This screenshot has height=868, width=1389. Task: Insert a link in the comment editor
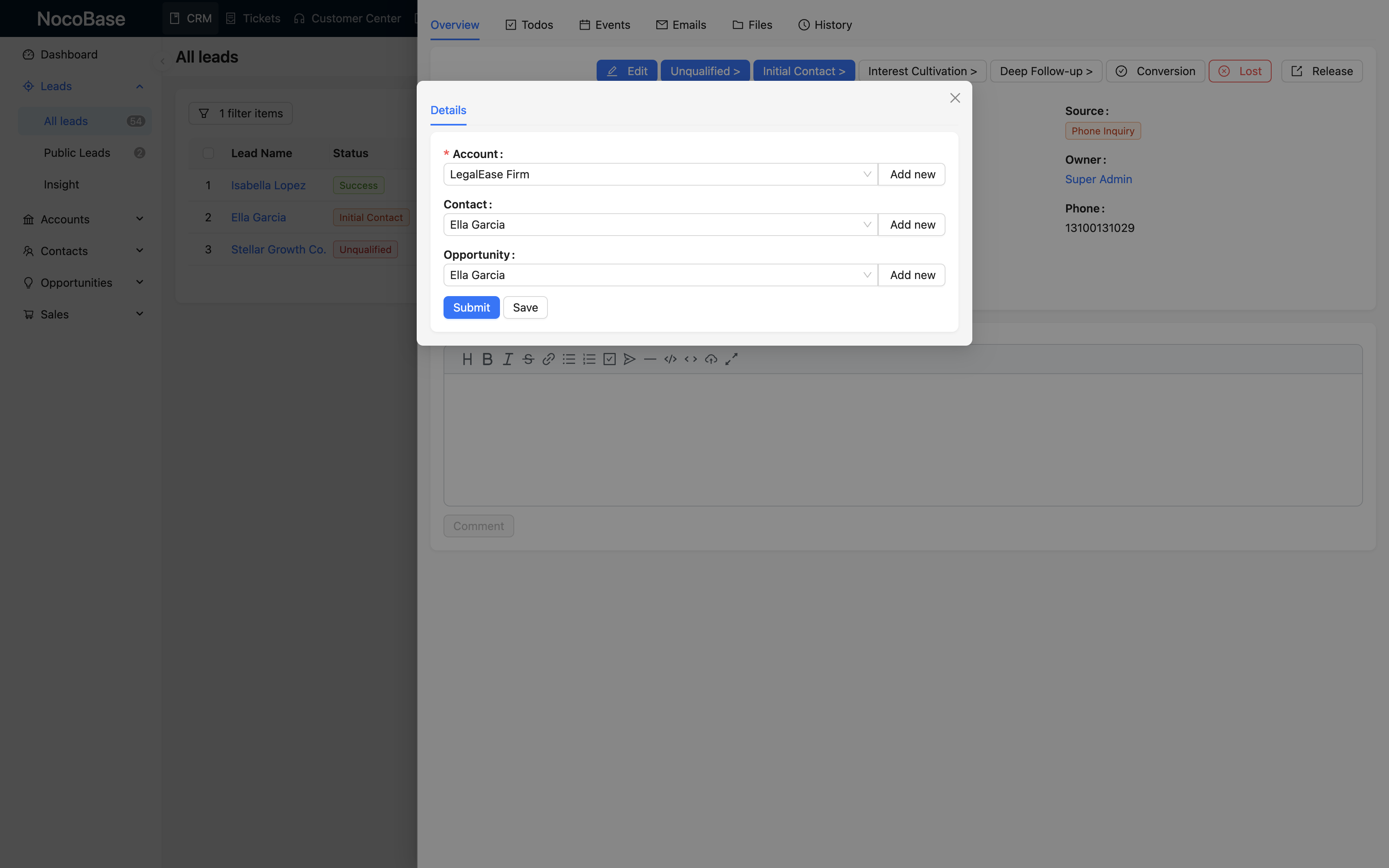coord(548,359)
